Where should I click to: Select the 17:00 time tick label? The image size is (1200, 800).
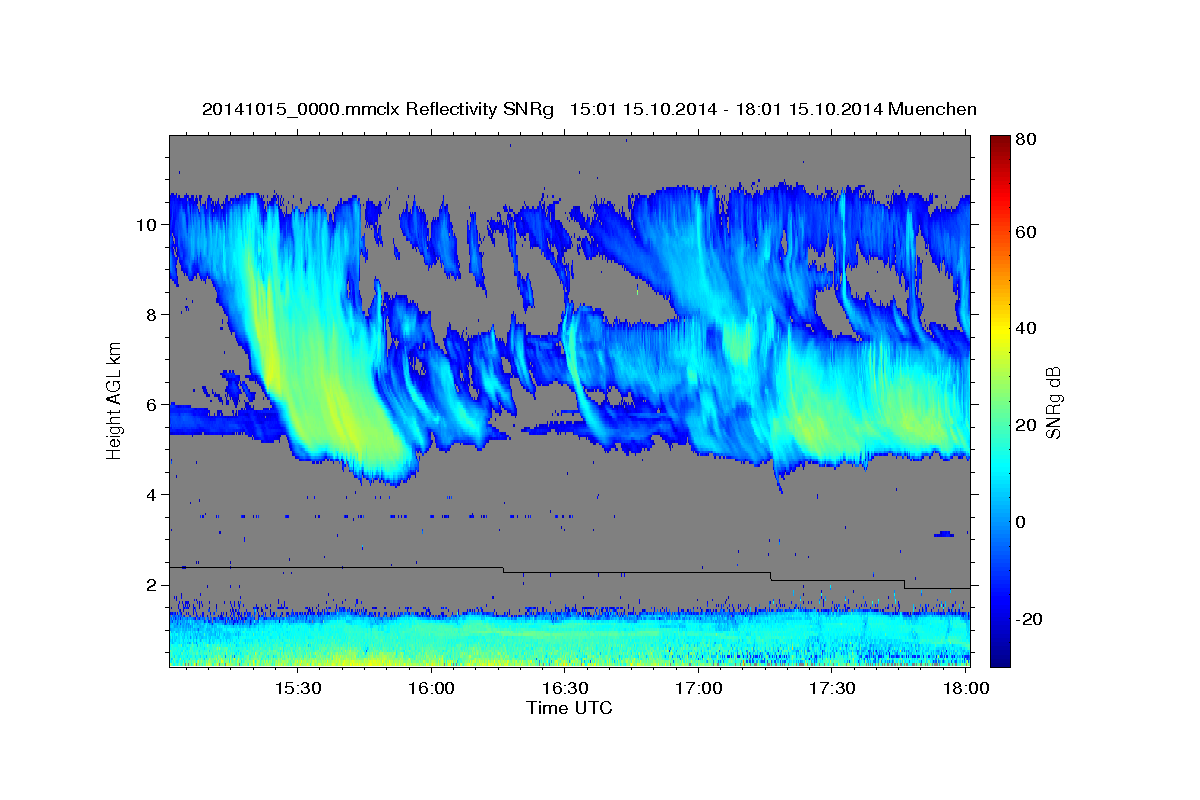coord(699,689)
